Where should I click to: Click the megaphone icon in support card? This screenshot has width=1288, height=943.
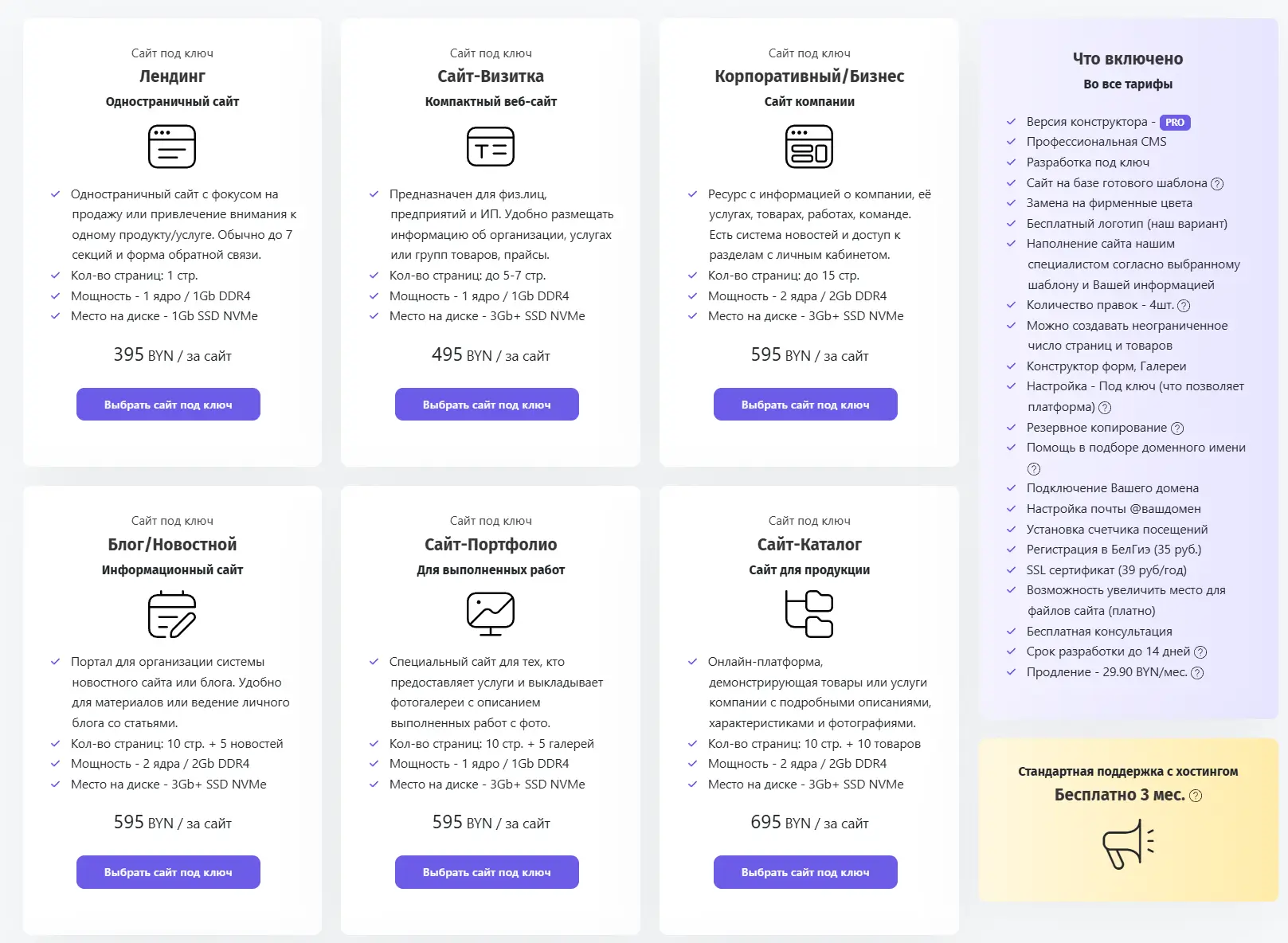click(1128, 845)
